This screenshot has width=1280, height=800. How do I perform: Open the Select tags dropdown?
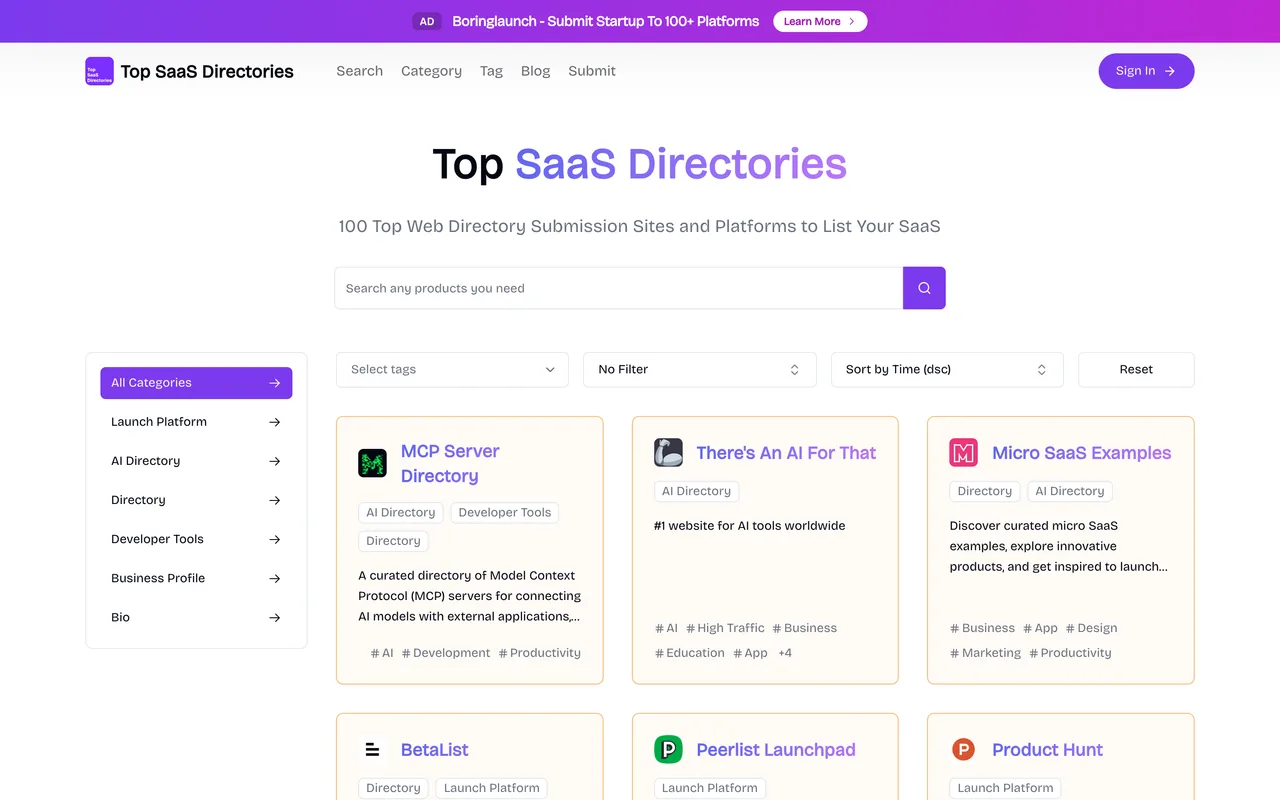[x=452, y=369]
